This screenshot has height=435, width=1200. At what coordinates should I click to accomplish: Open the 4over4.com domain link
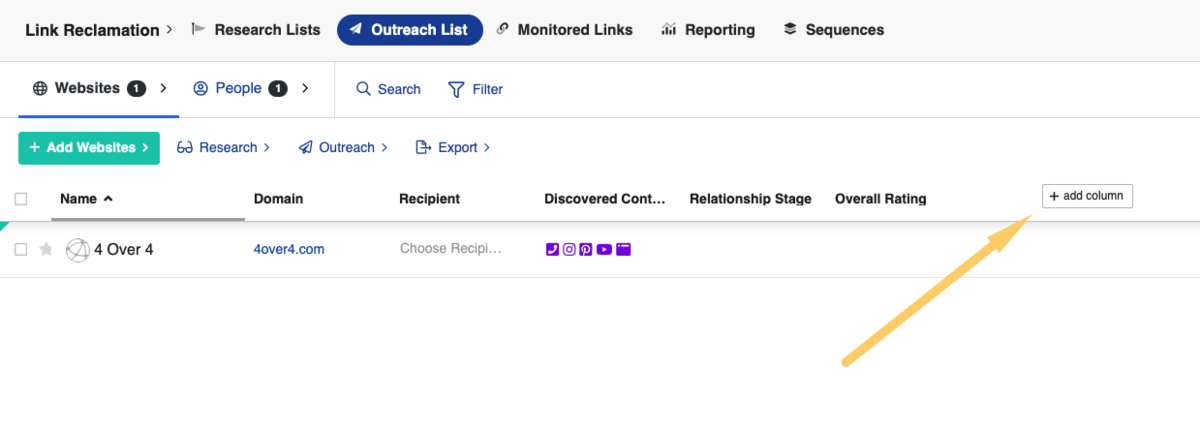(289, 250)
